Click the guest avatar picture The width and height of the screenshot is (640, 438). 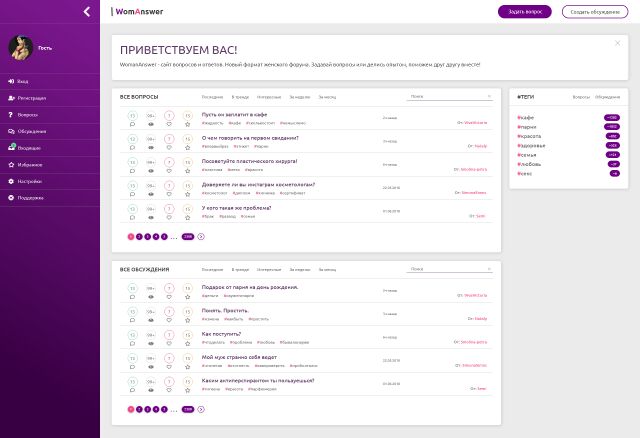tap(20, 48)
